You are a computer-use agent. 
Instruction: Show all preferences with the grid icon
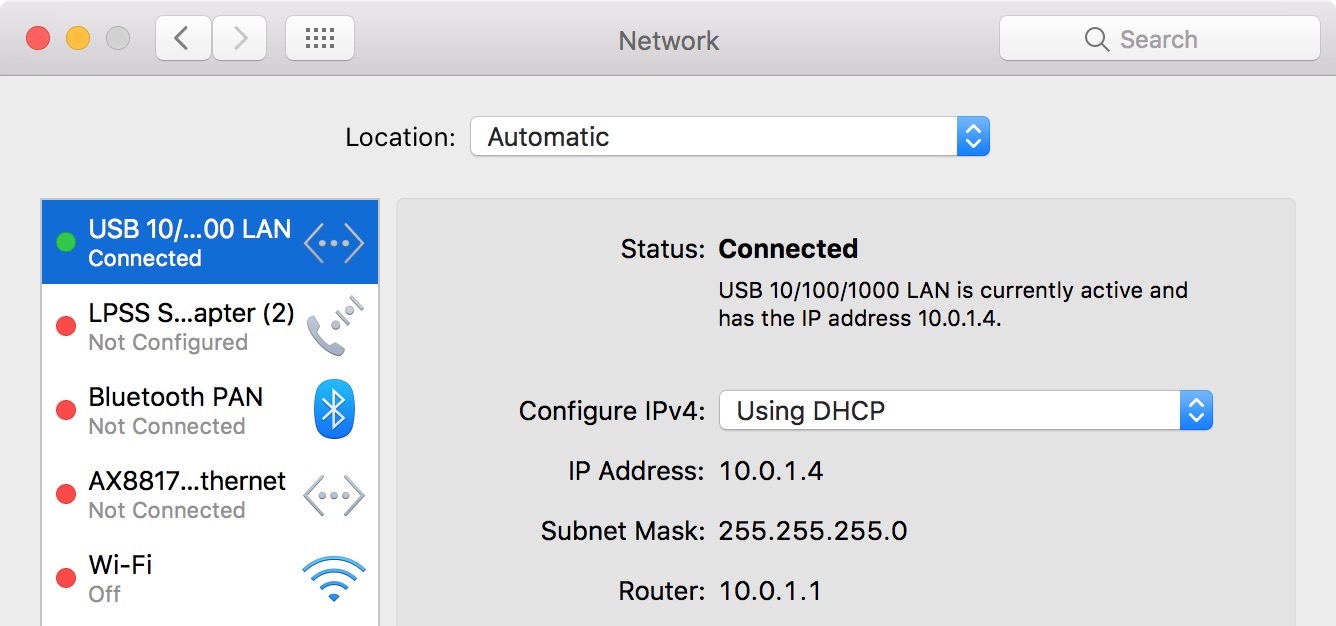pos(320,39)
